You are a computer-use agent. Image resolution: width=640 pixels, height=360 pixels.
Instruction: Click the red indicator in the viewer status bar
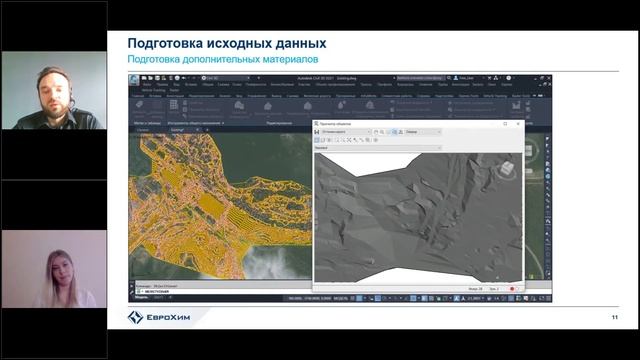pyautogui.click(x=512, y=289)
